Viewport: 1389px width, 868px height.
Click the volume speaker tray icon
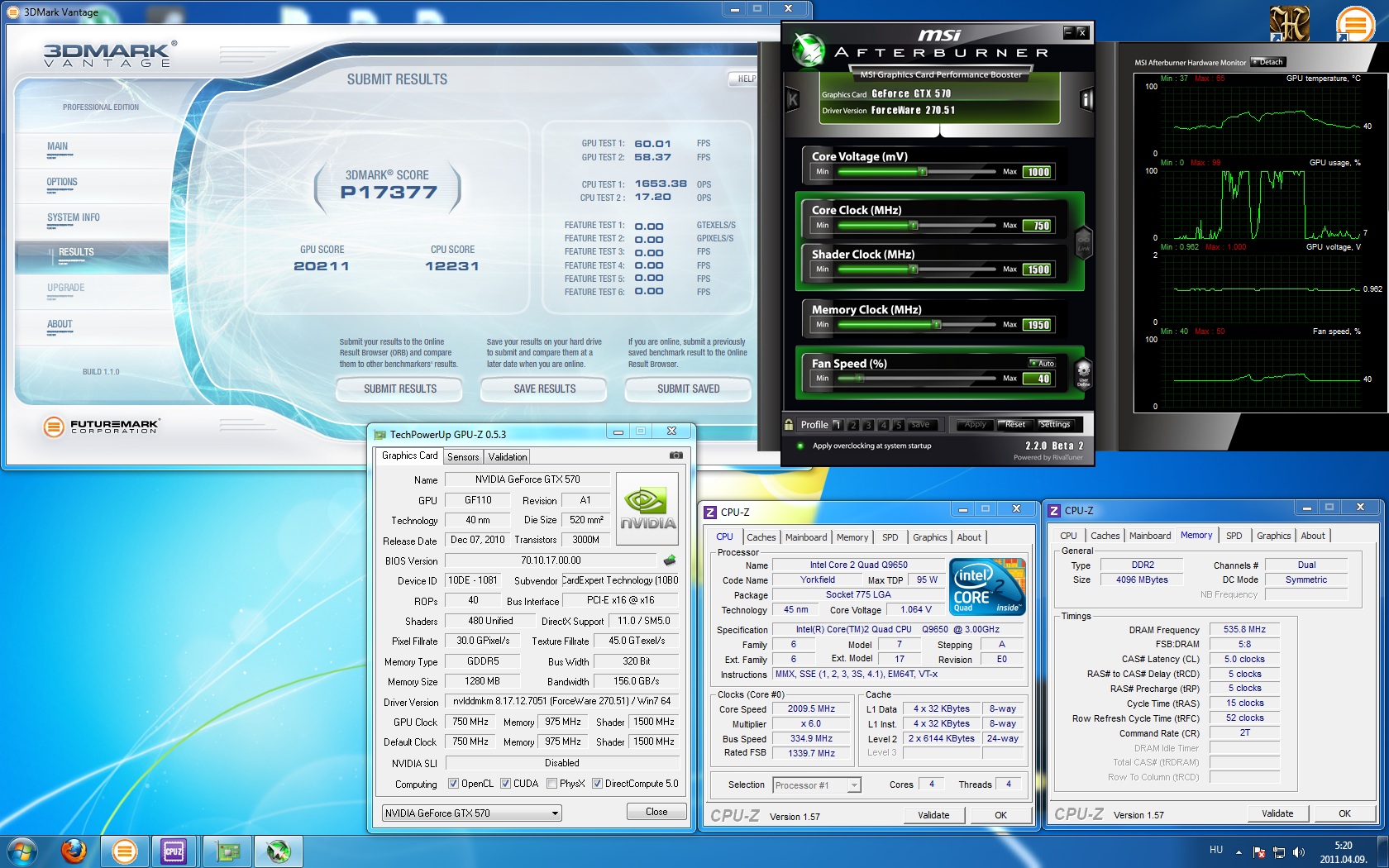pos(1299,851)
